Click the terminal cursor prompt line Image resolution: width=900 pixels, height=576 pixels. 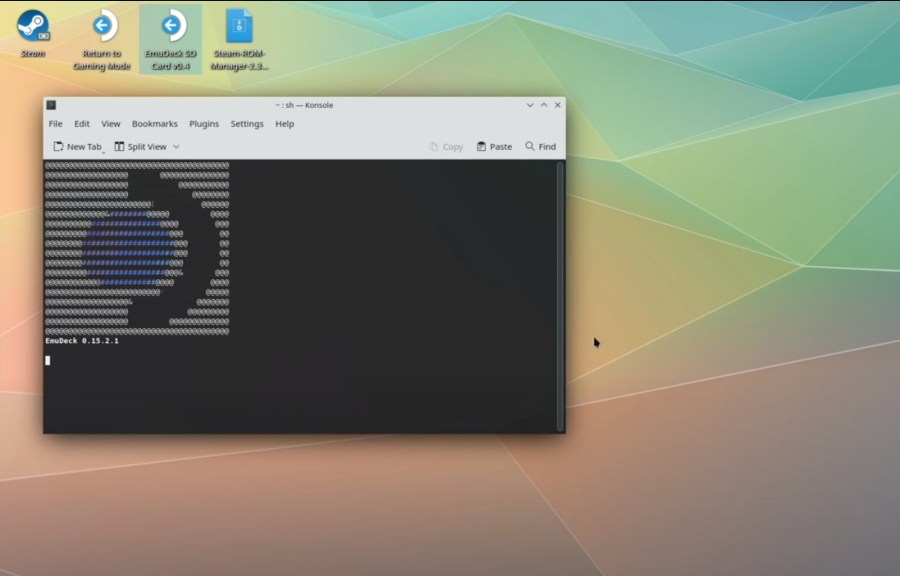coord(48,360)
